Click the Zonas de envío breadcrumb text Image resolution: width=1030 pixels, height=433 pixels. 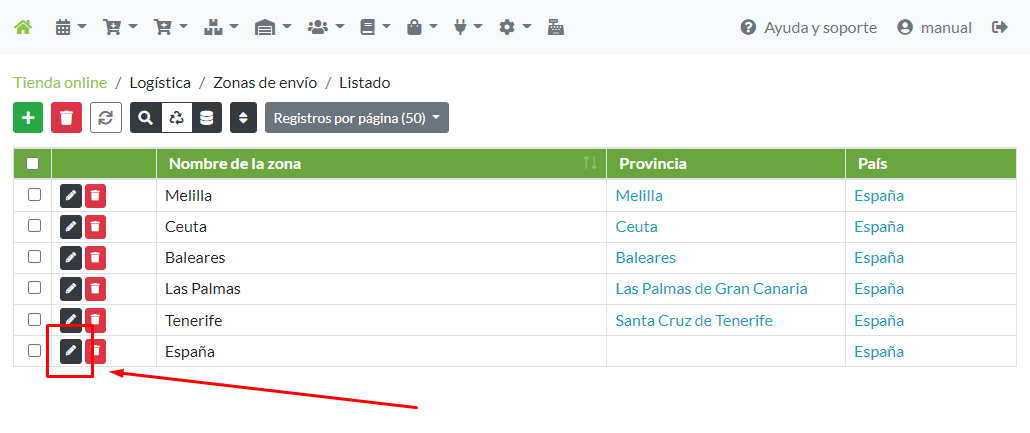tap(265, 83)
